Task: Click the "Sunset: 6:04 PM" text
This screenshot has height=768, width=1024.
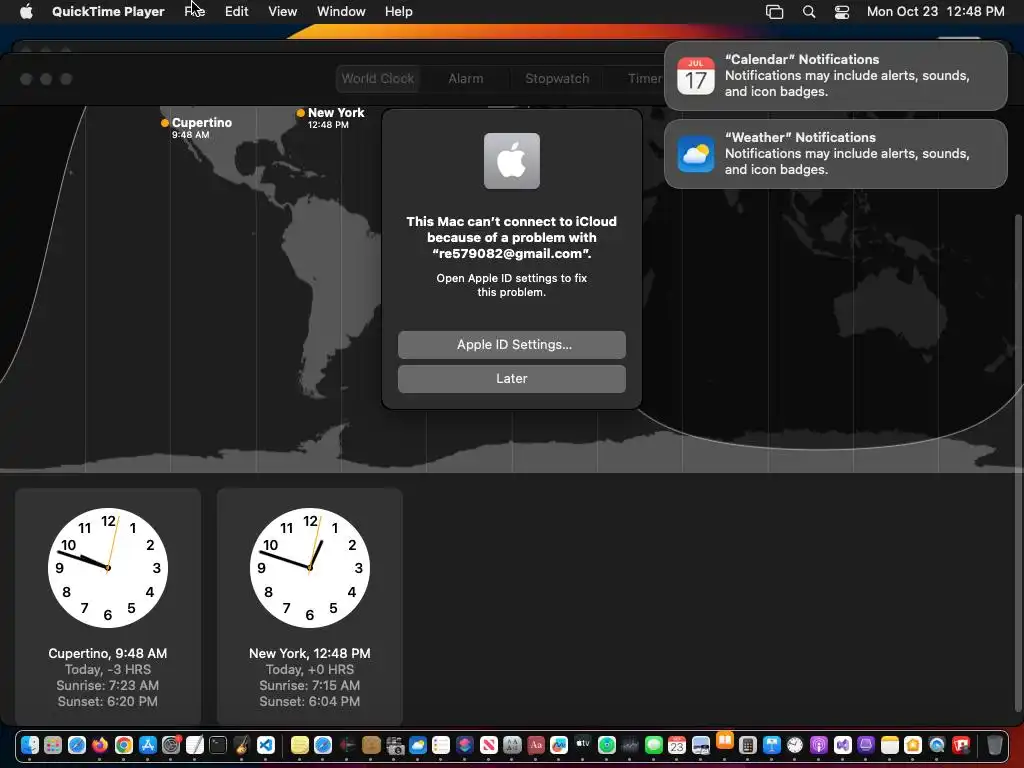Action: [x=310, y=701]
